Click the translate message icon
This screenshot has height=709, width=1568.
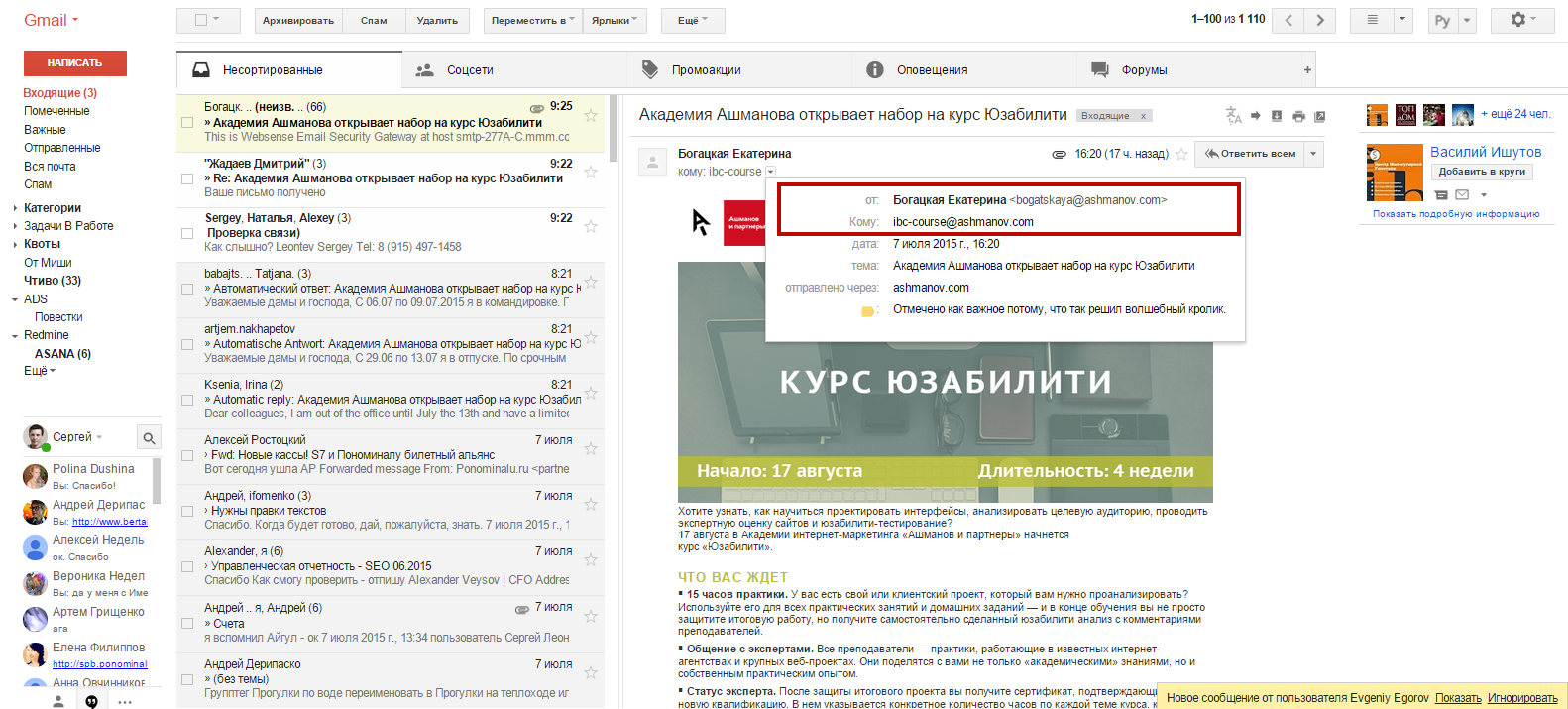[x=1234, y=116]
